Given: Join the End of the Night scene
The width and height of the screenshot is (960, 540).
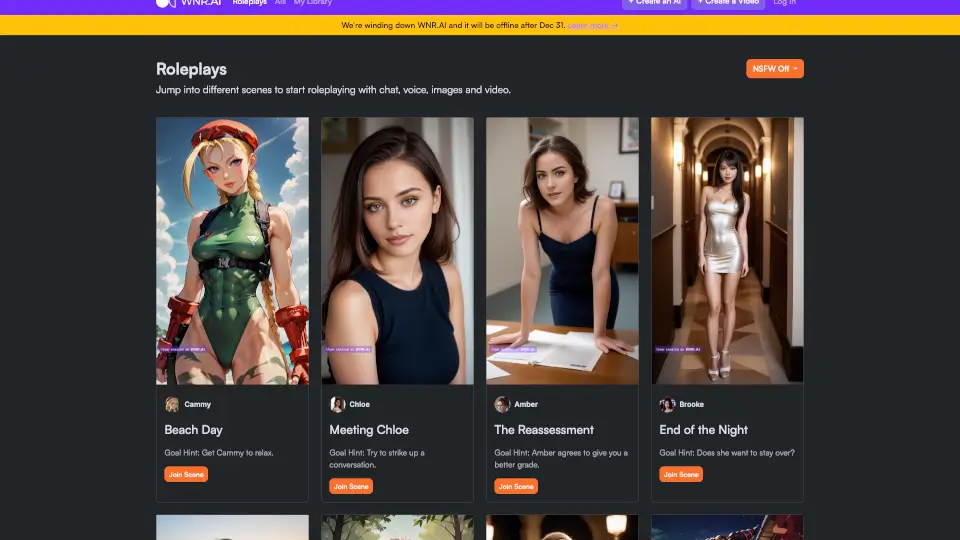Looking at the screenshot, I should click(x=681, y=474).
